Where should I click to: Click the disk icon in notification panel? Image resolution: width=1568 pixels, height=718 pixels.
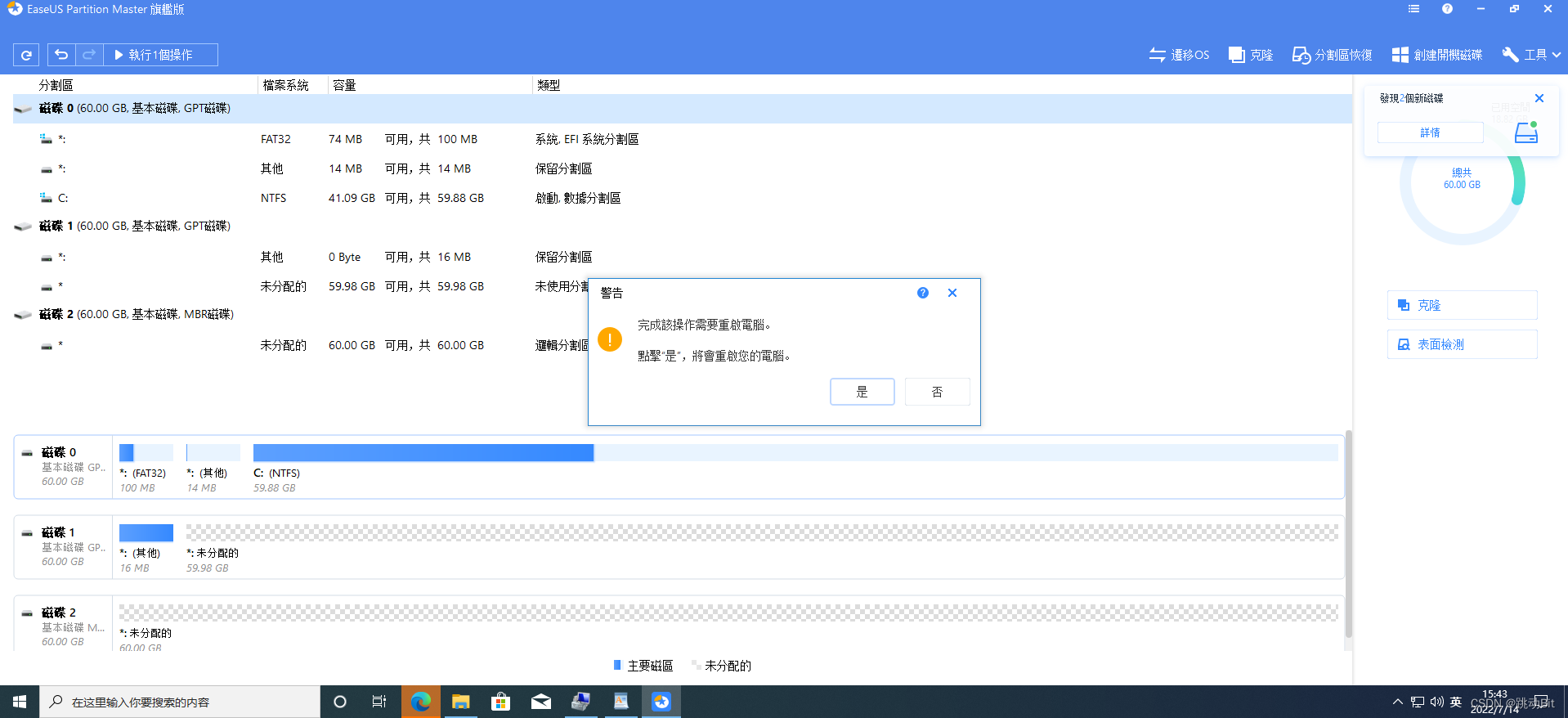point(1526,132)
